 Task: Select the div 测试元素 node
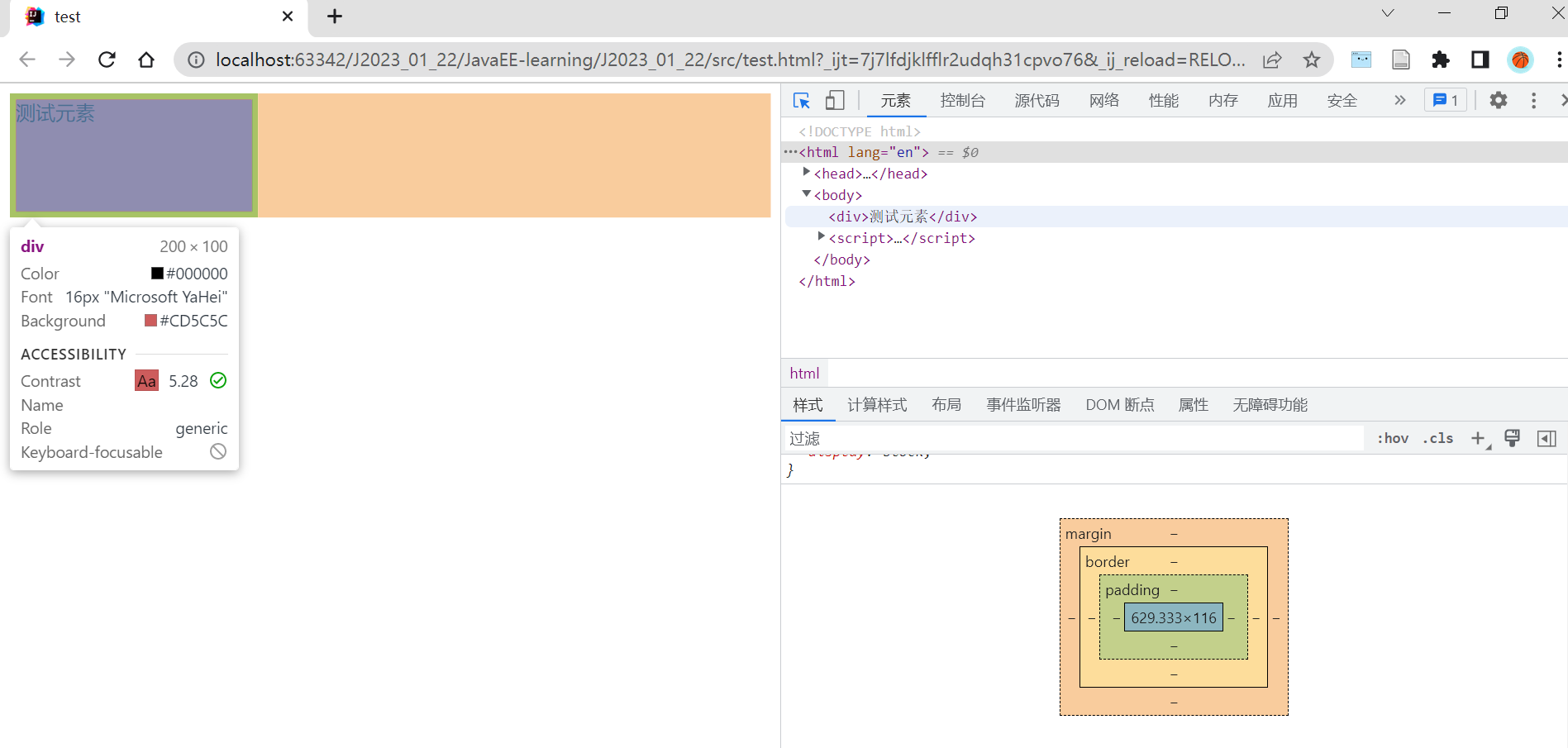[x=903, y=217]
